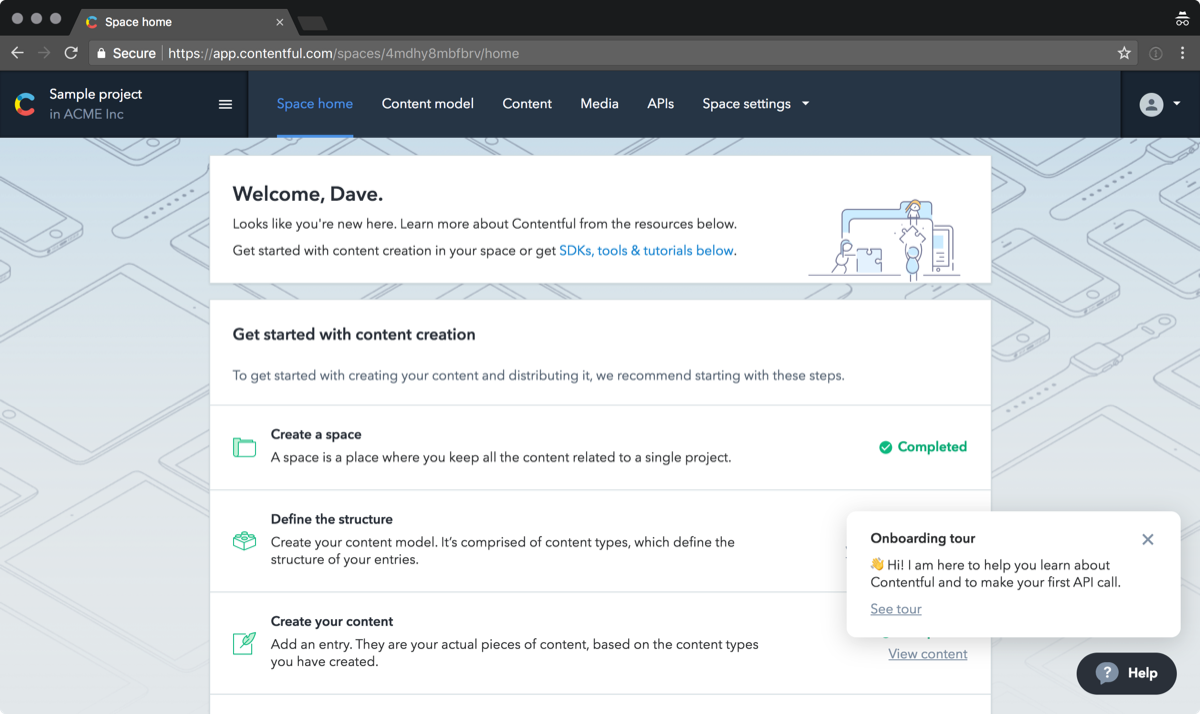
Task: Click the Create your content pencil icon
Action: tap(244, 643)
